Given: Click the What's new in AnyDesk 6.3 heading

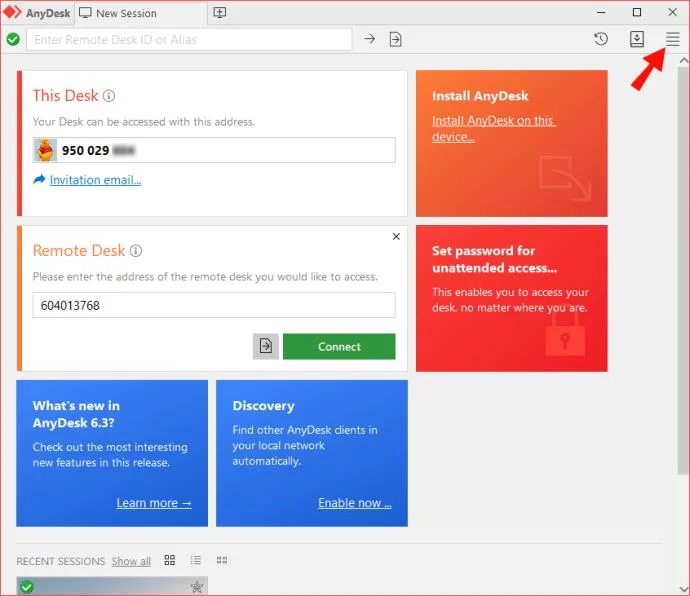Looking at the screenshot, I should click(76, 414).
